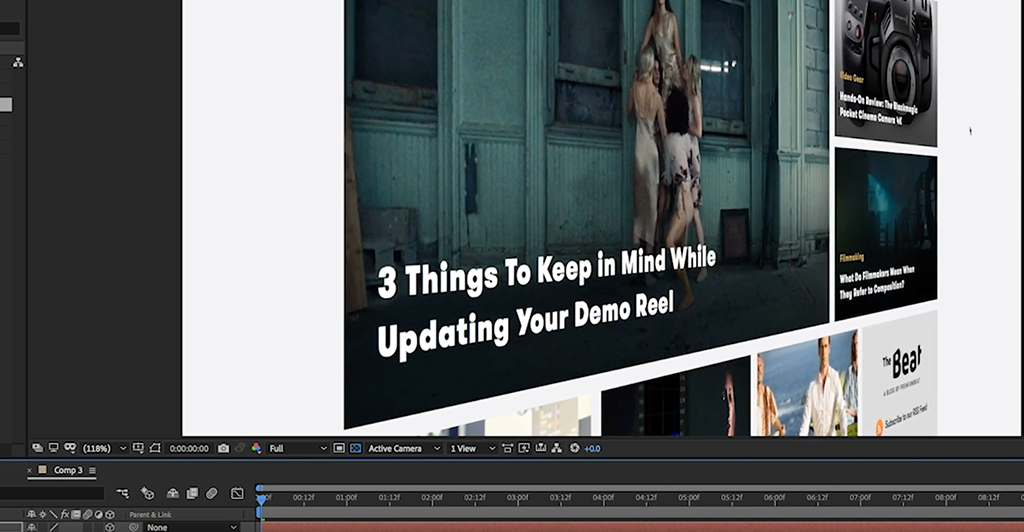Click The Beat logo card in viewer
This screenshot has height=532, width=1024.
899,375
